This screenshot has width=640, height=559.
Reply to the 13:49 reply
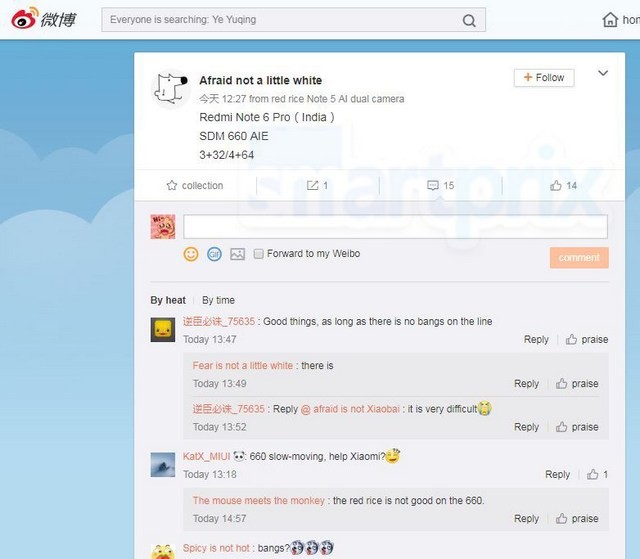tap(526, 384)
